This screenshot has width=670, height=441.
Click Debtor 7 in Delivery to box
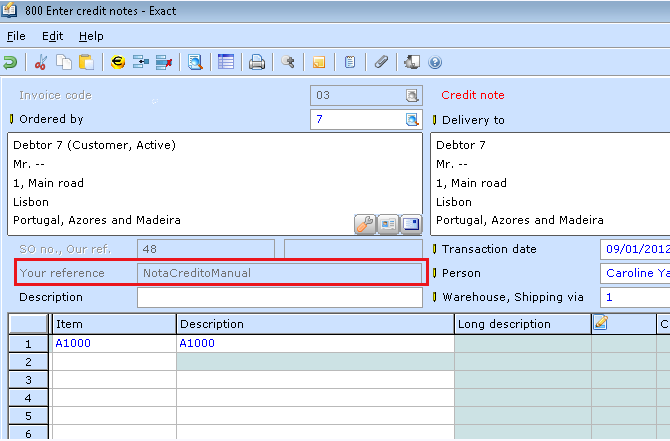[461, 145]
